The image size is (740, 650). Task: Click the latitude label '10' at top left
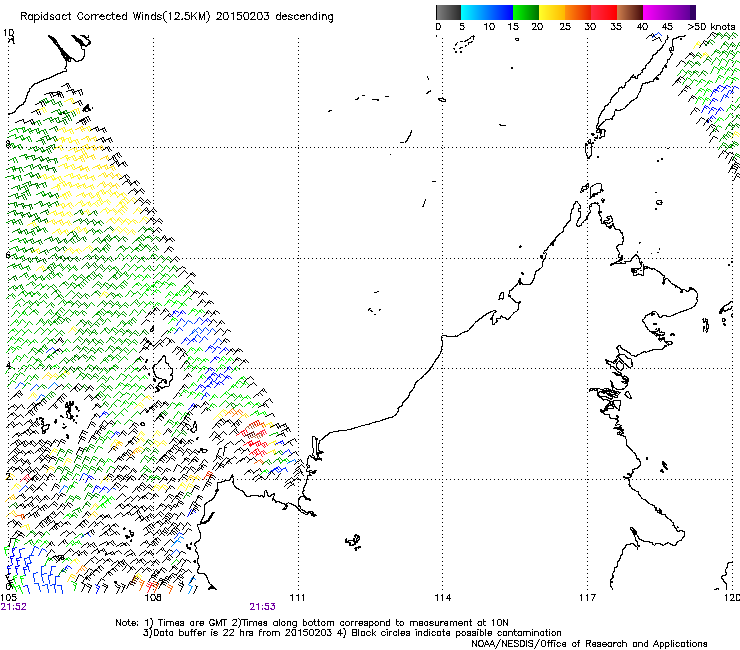[9, 33]
